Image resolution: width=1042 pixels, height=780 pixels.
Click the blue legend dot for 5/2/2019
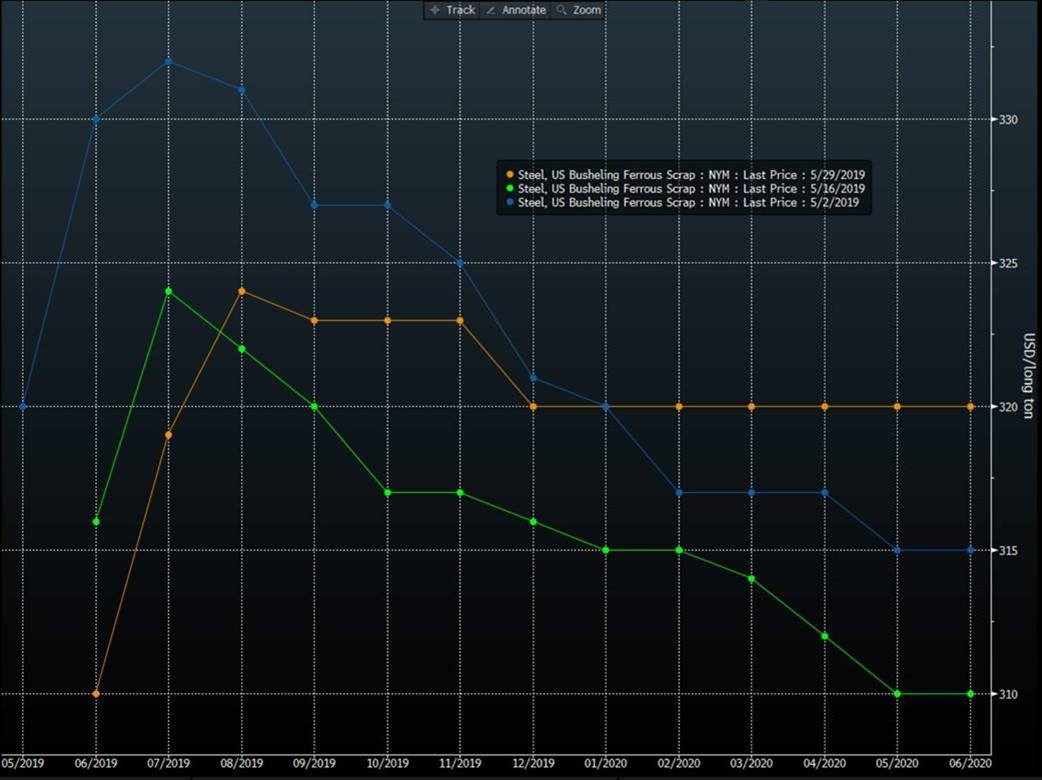[510, 202]
